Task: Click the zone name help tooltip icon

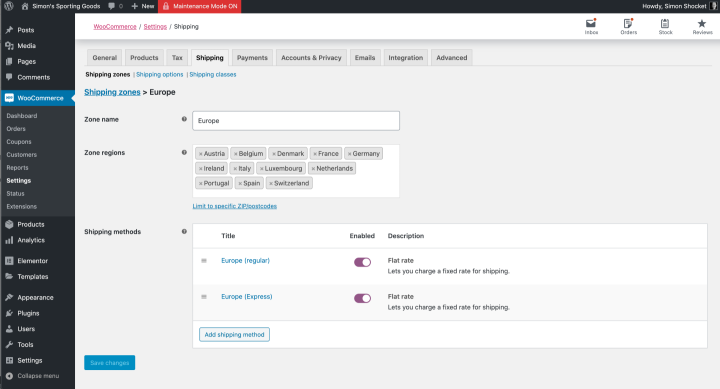Action: pos(184,119)
